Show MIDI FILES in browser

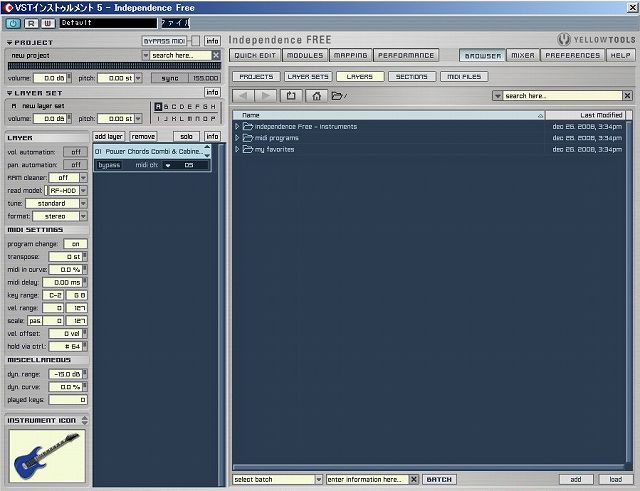coord(464,77)
